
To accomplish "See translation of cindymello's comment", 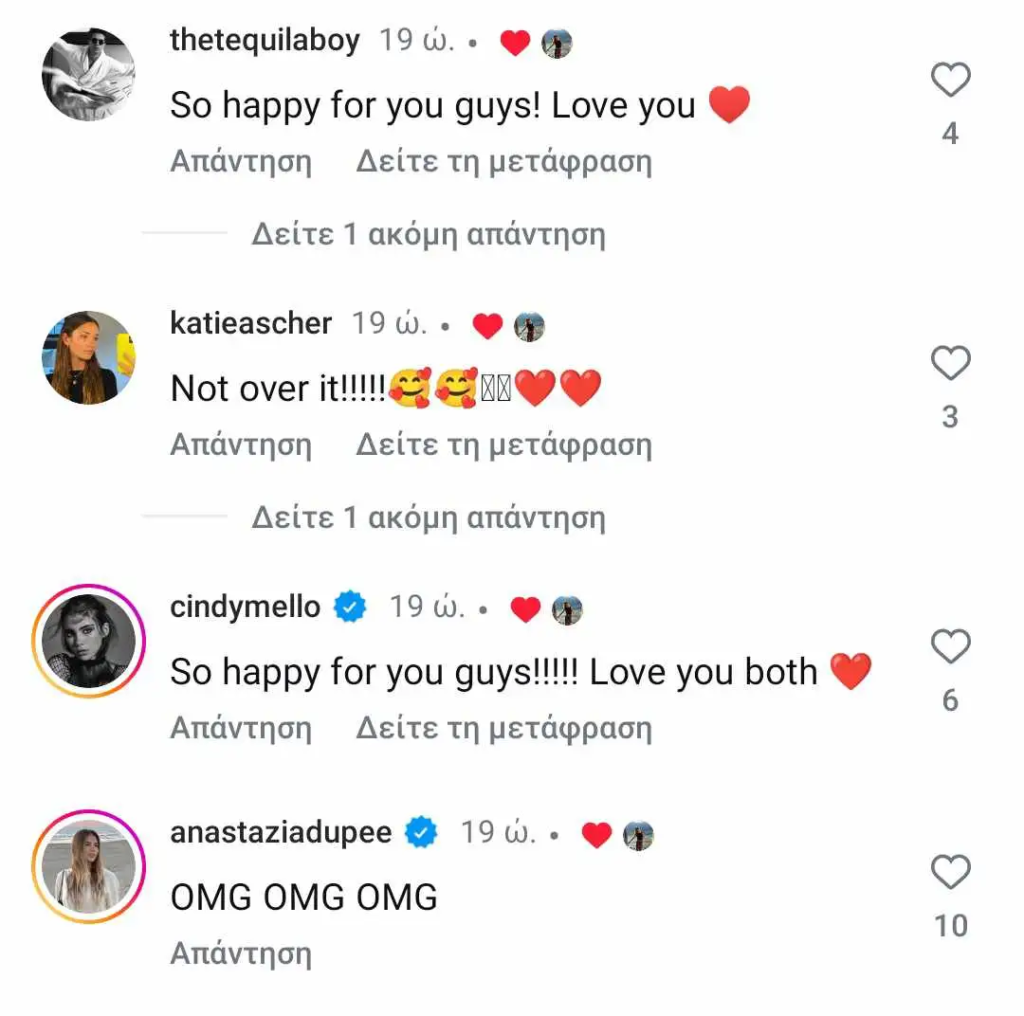I will tap(504, 729).
